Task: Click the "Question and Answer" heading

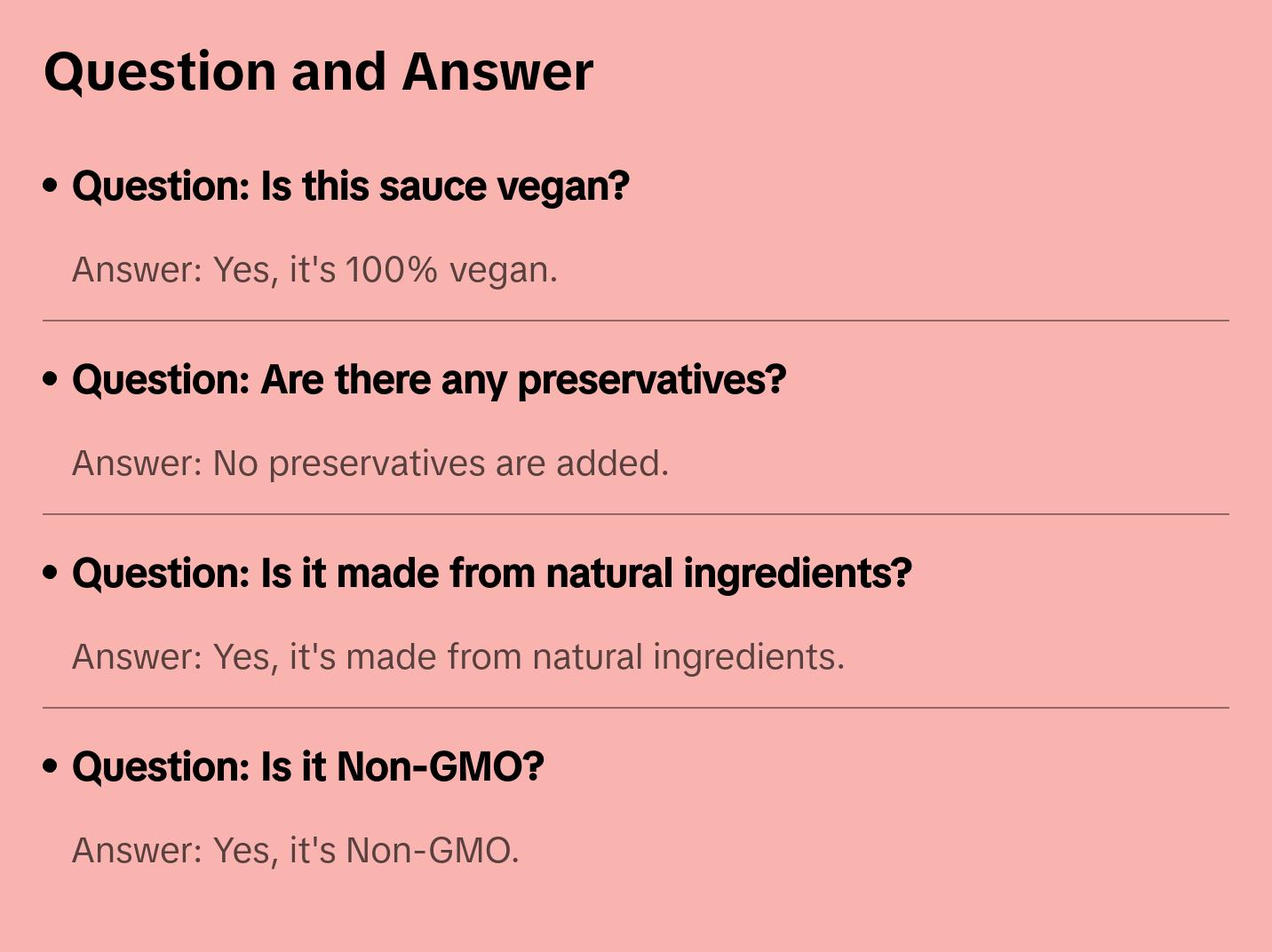Action: pyautogui.click(x=318, y=71)
